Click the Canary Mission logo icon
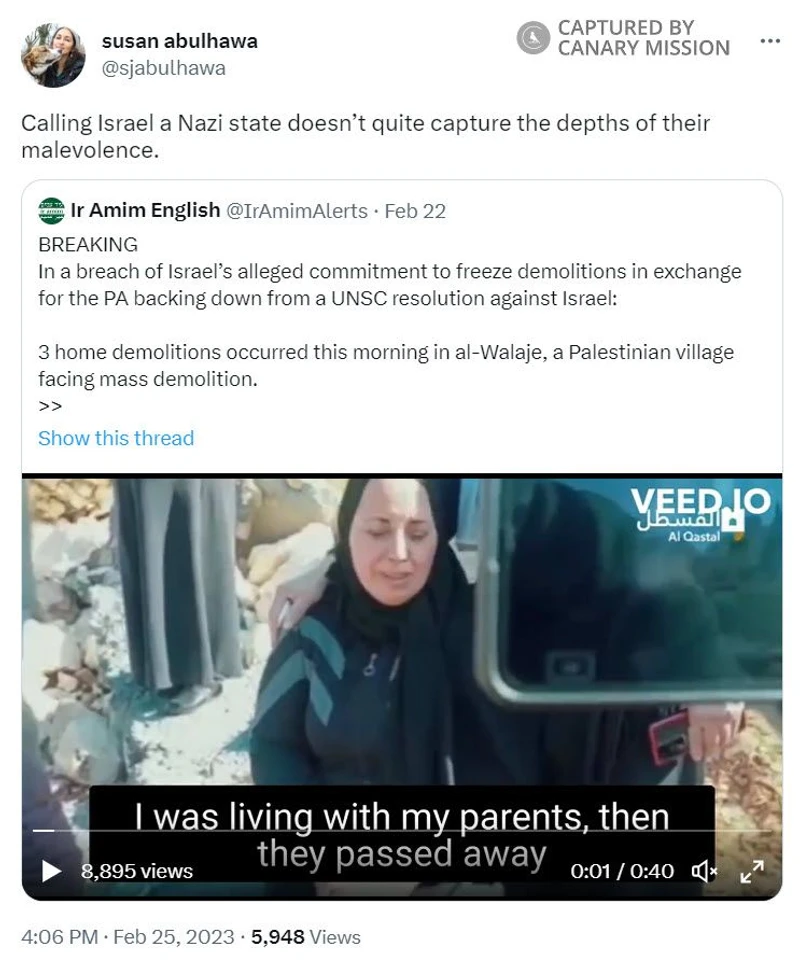 pos(533,38)
